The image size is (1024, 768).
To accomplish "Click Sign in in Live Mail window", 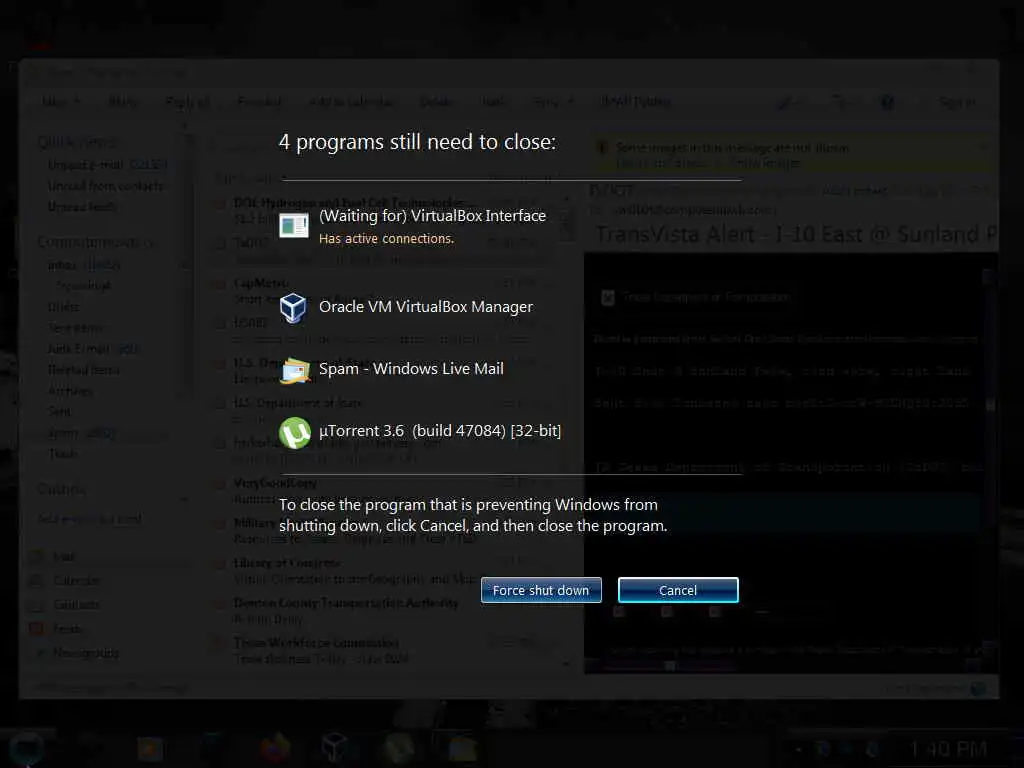I will point(957,103).
